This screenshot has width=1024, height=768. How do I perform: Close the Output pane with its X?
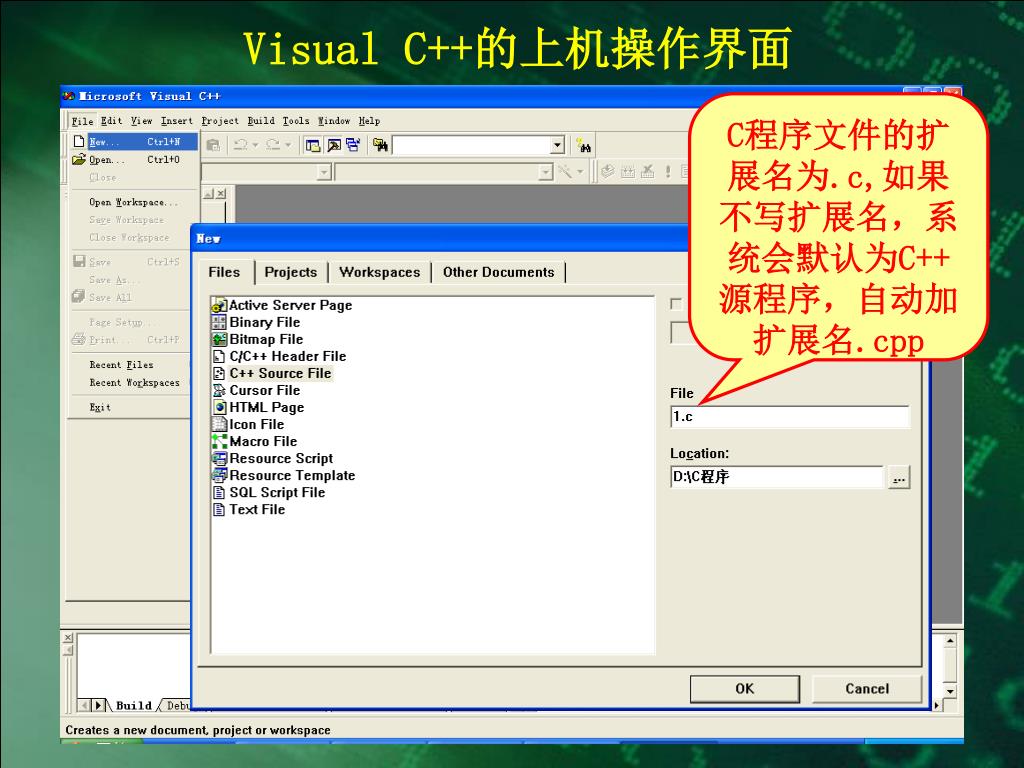68,637
